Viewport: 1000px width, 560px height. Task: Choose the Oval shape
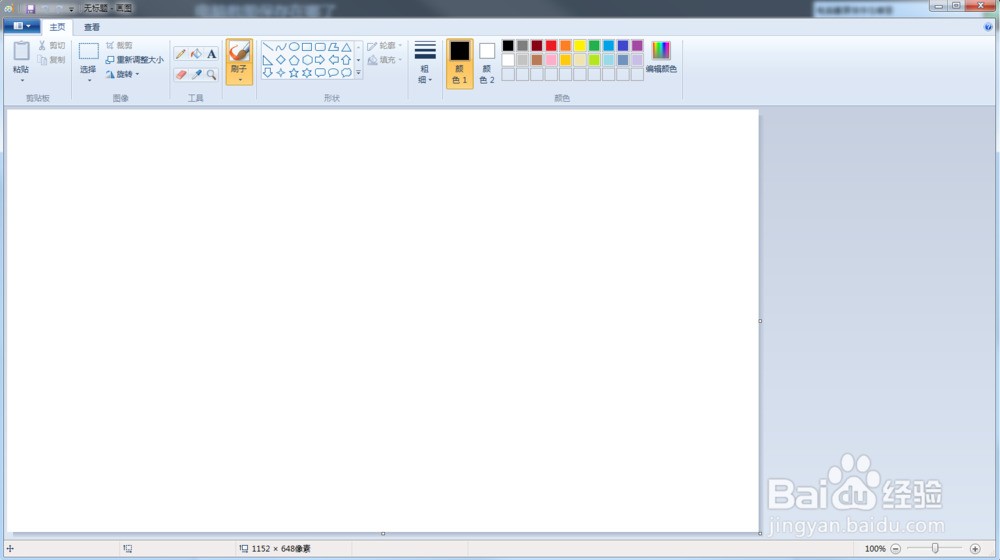pyautogui.click(x=294, y=47)
